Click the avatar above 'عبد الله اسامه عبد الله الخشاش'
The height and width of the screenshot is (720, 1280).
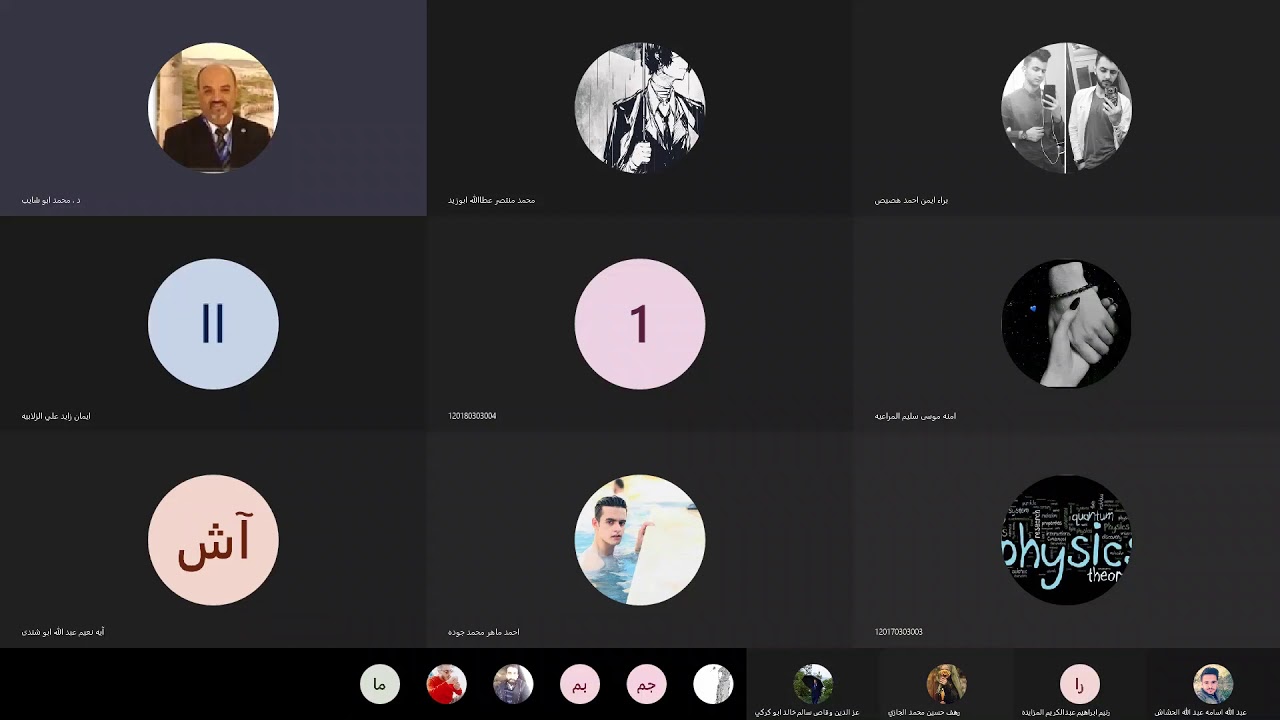point(1213,684)
